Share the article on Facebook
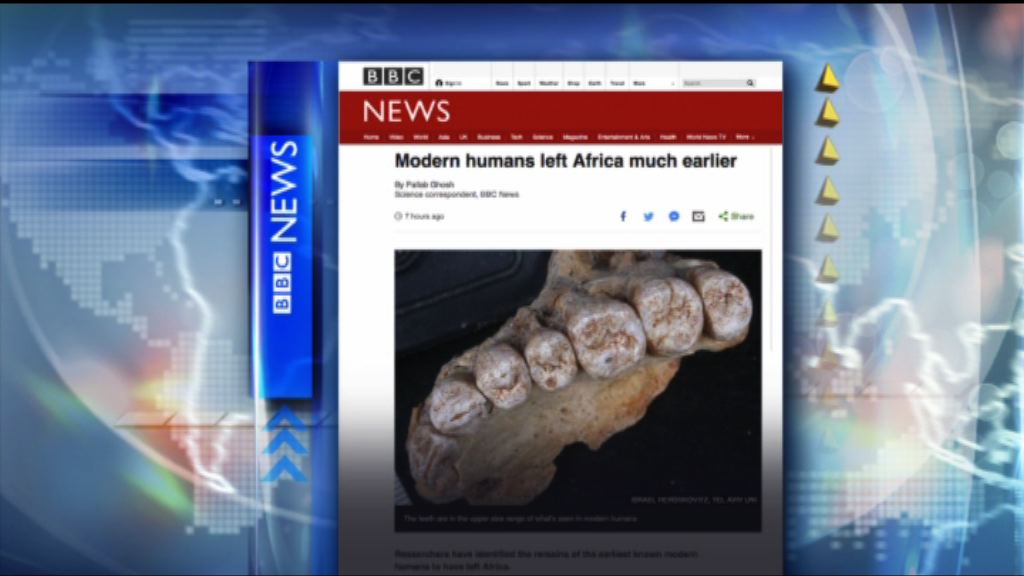 (623, 216)
